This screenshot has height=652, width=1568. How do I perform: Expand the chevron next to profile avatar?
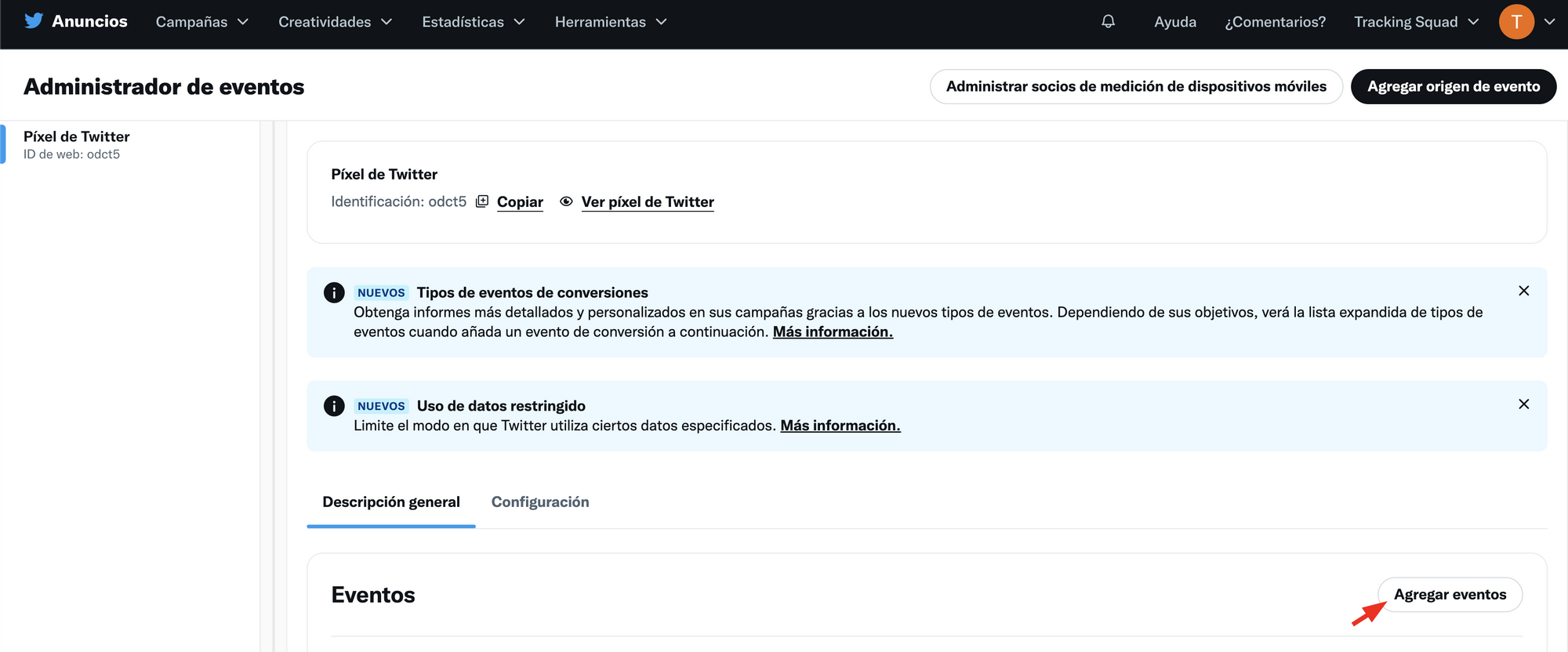click(x=1549, y=22)
